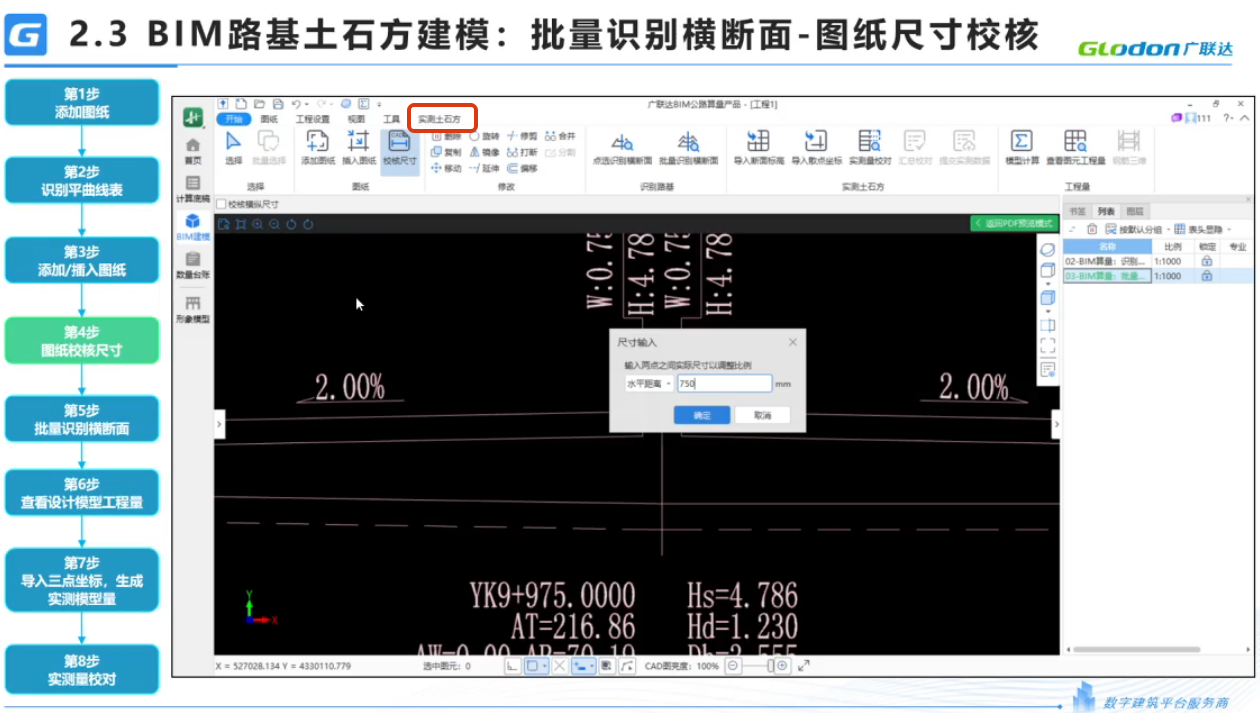Image resolution: width=1260 pixels, height=713 pixels.
Task: Switch to the 实测土石方 ribbon tab
Action: point(441,117)
